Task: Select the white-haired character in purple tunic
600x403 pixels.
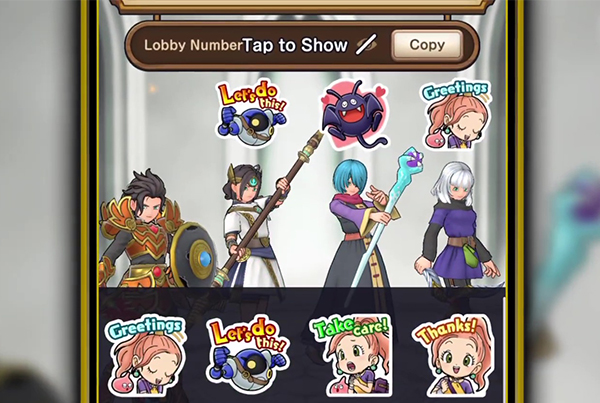Action: (x=457, y=224)
